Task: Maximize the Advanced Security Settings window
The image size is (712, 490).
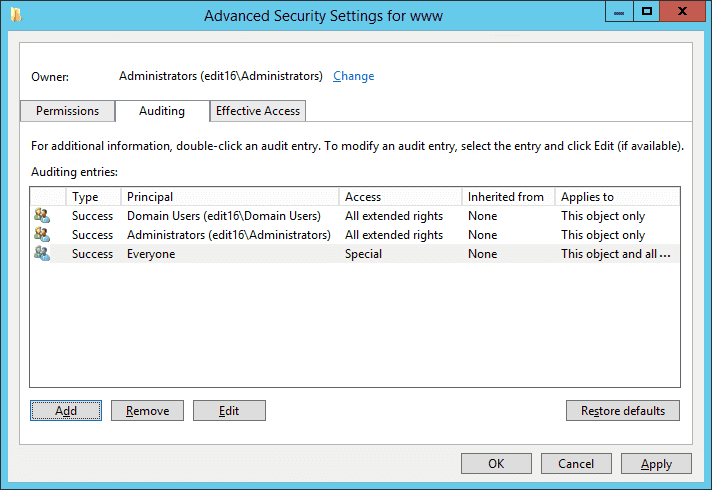Action: pos(647,11)
